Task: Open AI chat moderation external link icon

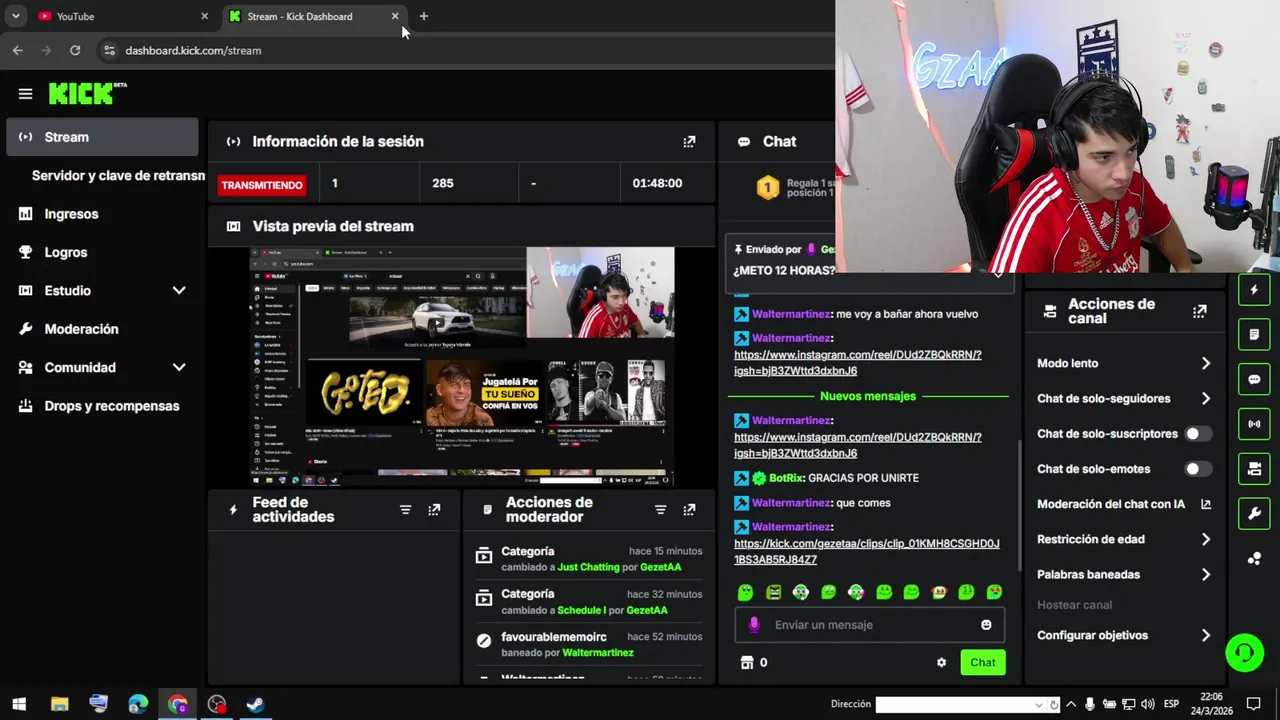Action: [1206, 505]
